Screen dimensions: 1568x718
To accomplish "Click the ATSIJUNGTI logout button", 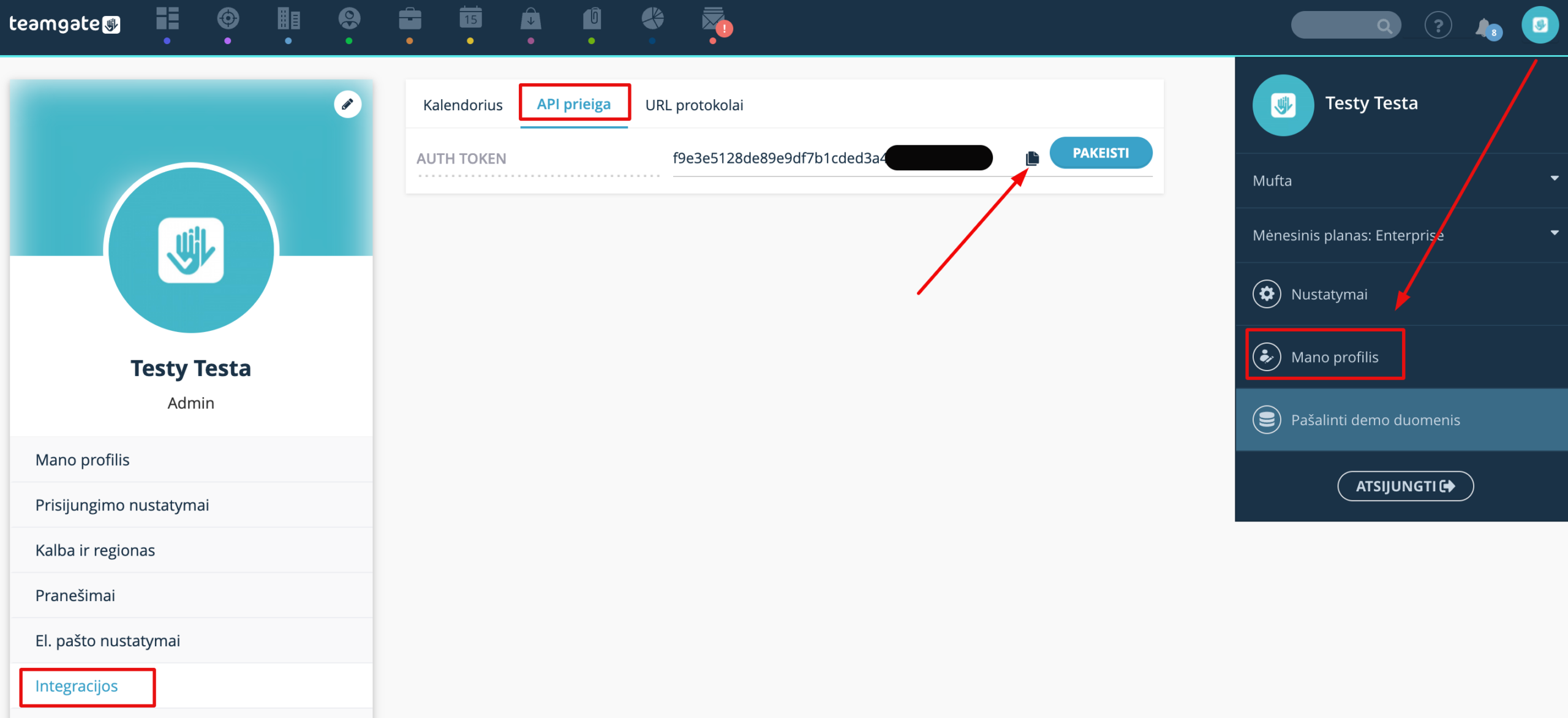I will click(x=1405, y=486).
